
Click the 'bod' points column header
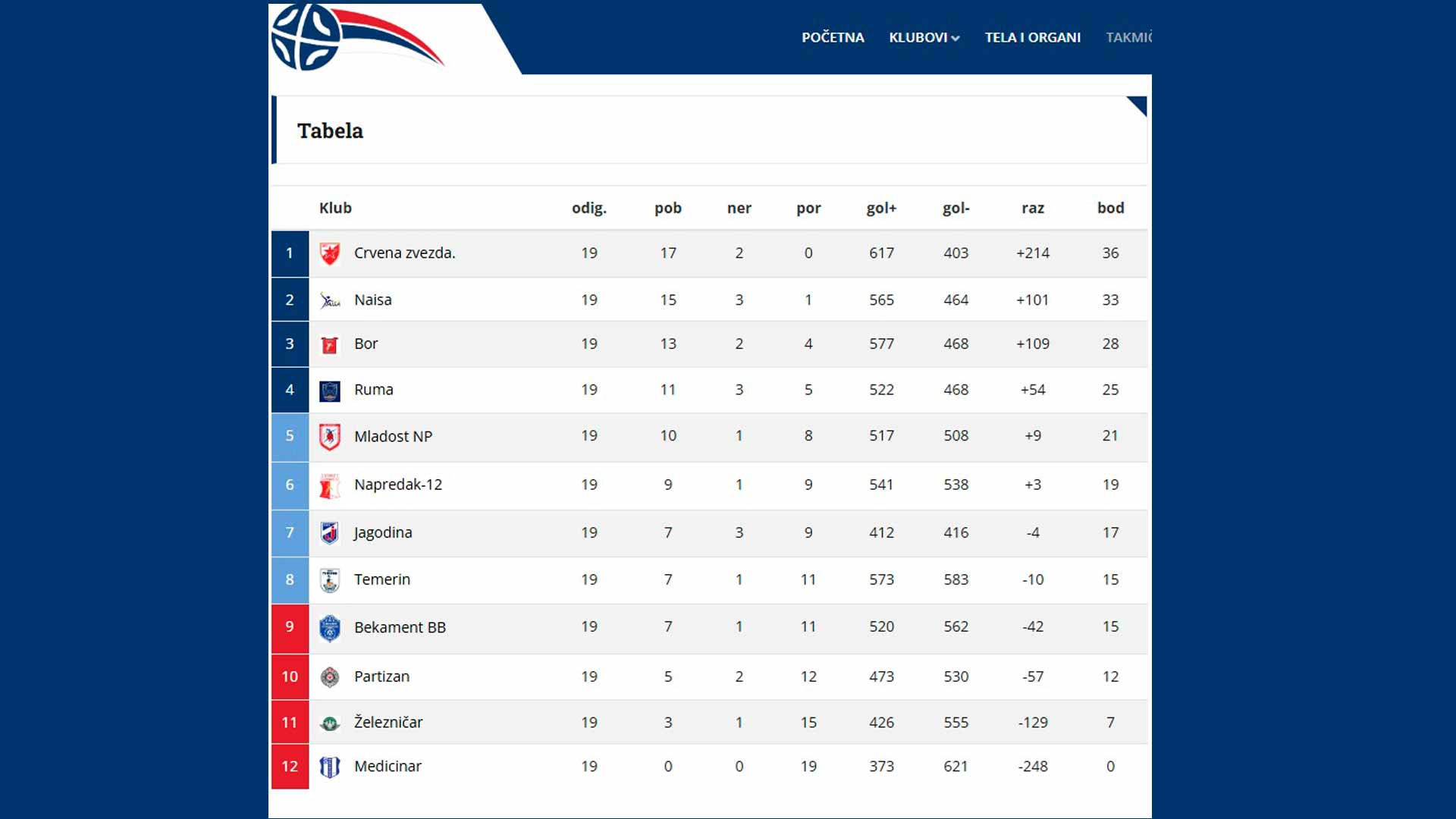click(x=1110, y=208)
